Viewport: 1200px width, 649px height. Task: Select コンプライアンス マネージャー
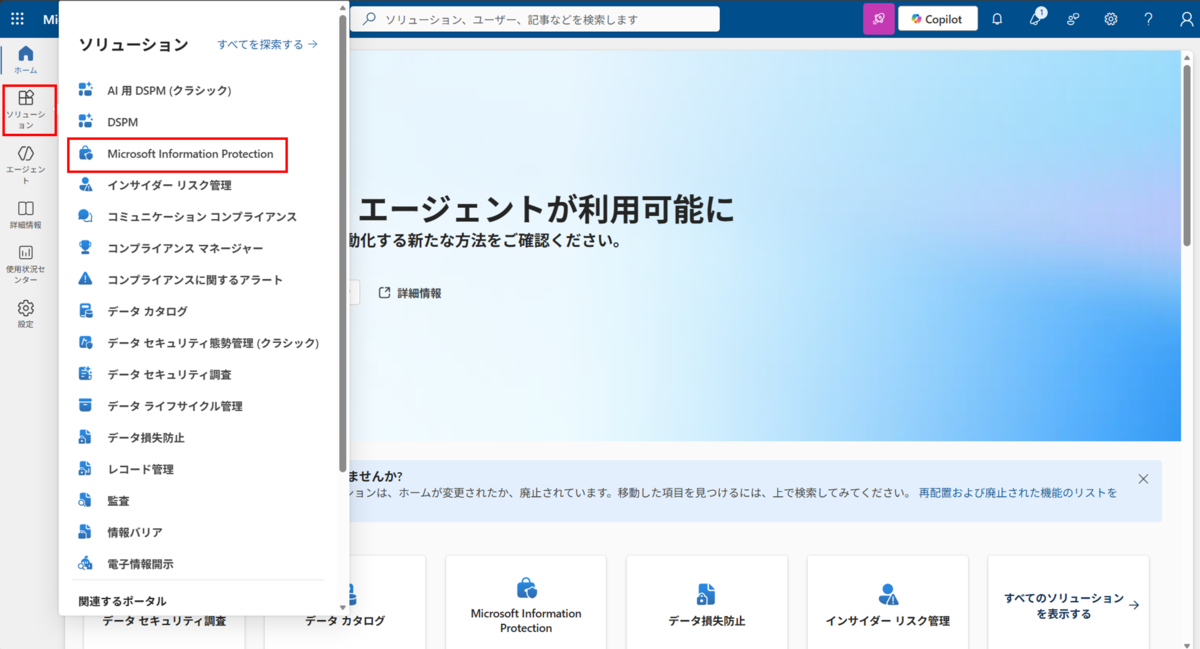[185, 248]
